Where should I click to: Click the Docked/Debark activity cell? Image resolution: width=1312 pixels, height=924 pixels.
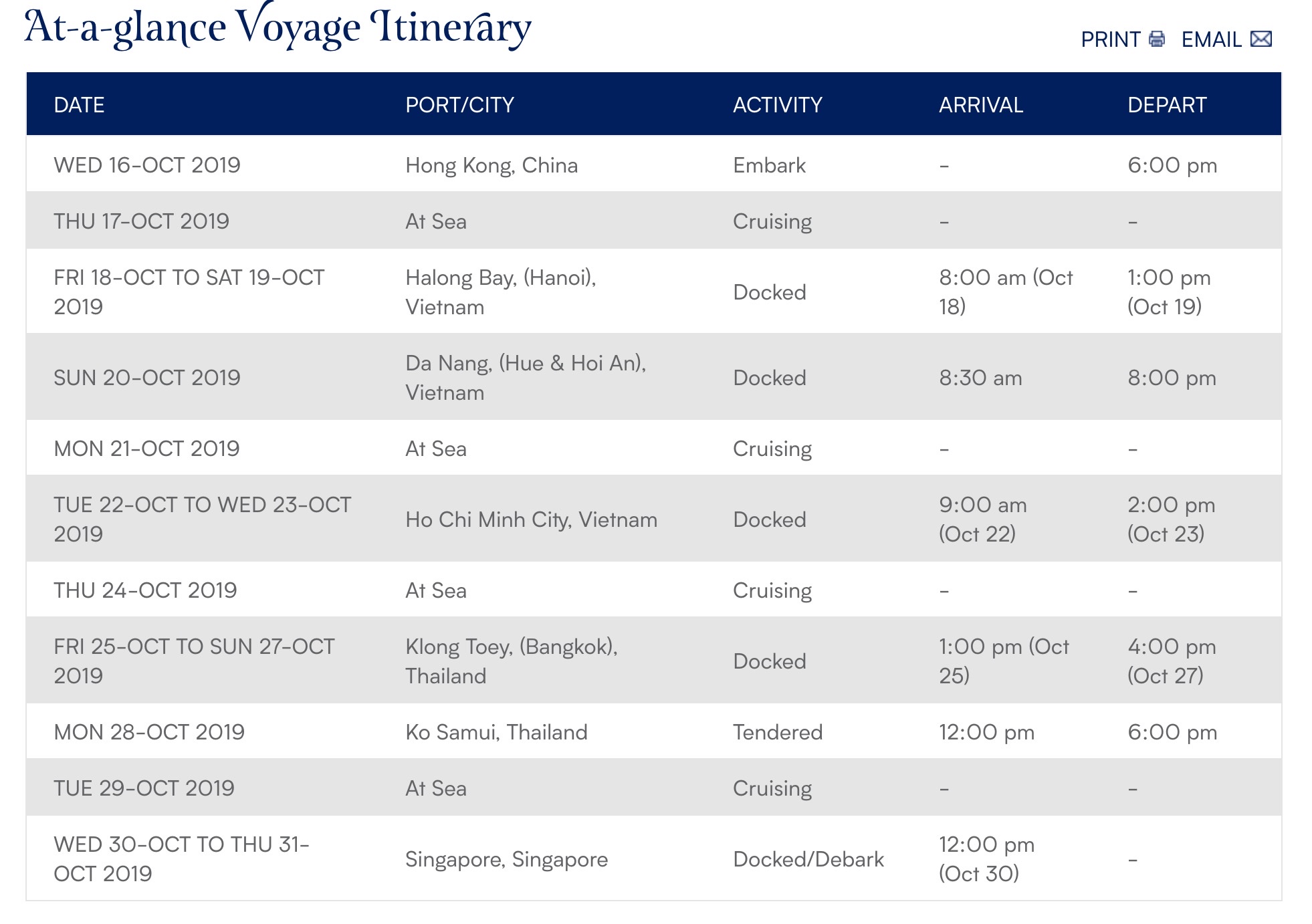point(808,859)
